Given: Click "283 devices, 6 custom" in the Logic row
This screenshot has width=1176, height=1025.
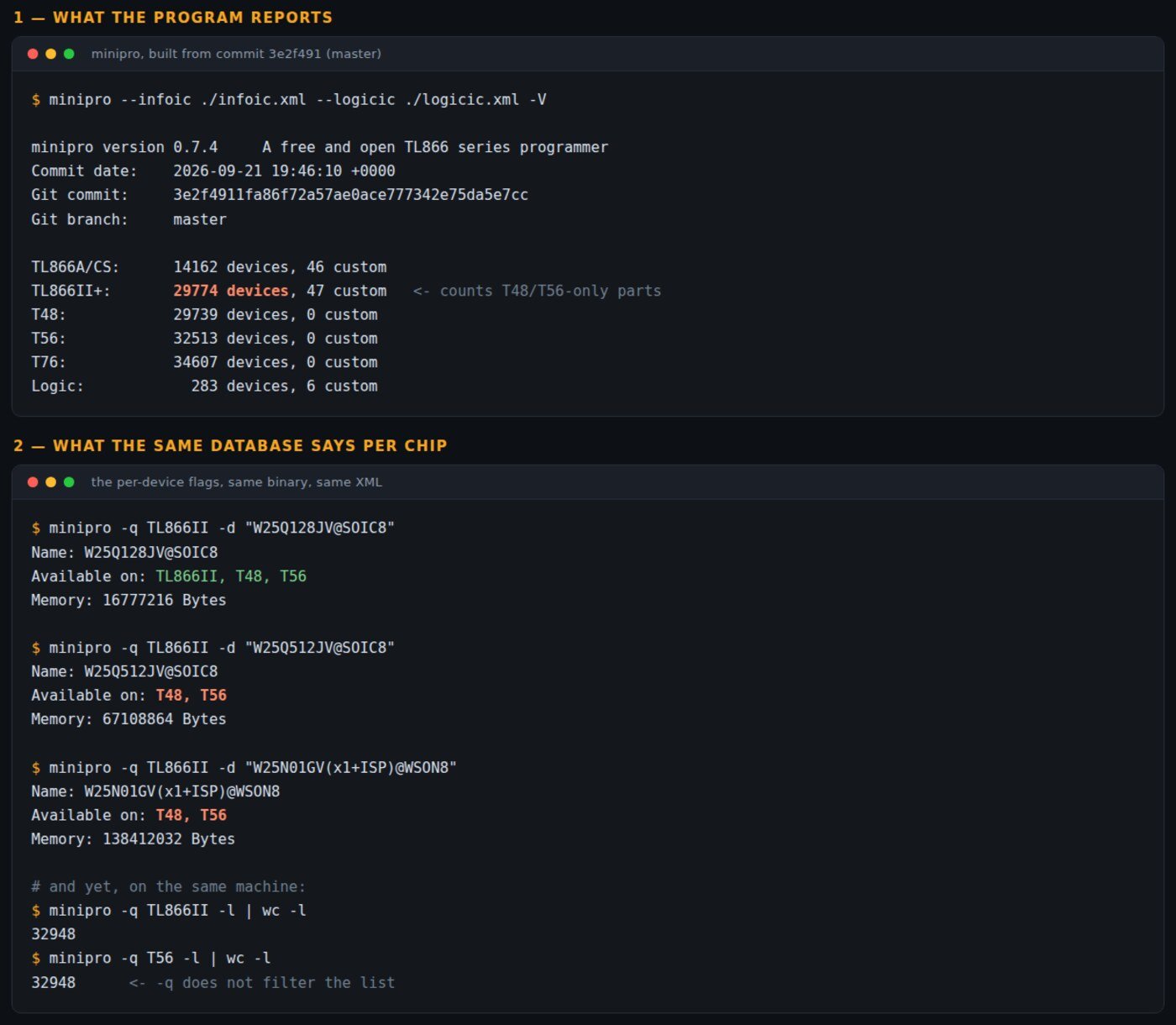Looking at the screenshot, I should click(284, 386).
